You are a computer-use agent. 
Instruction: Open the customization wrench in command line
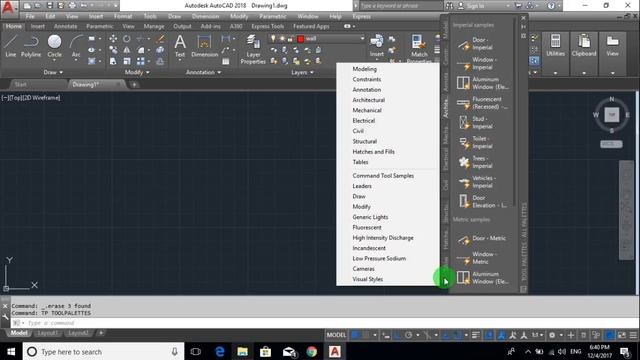[5, 317]
